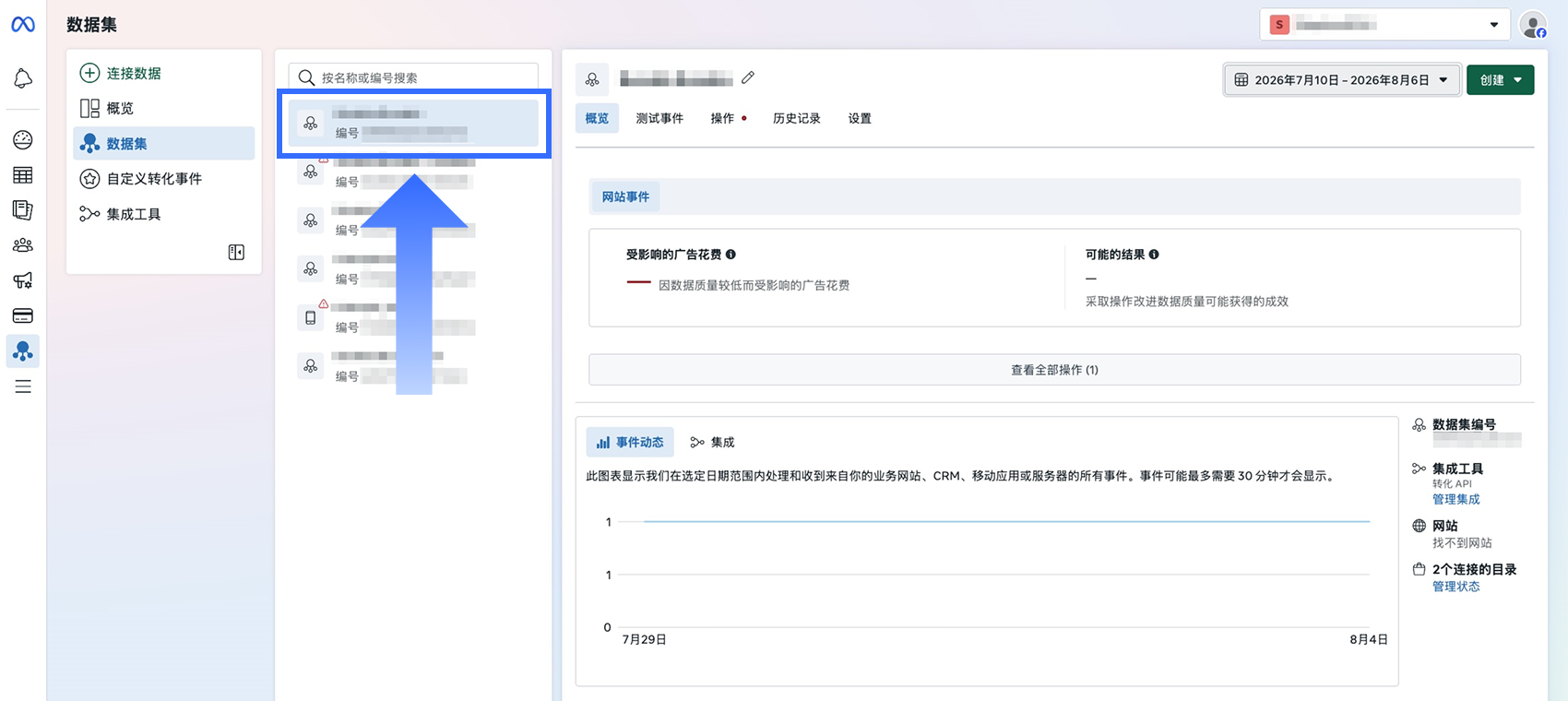Open 集成工具 in the side navigation
Screen dimensions: 1568x701
tap(163, 214)
